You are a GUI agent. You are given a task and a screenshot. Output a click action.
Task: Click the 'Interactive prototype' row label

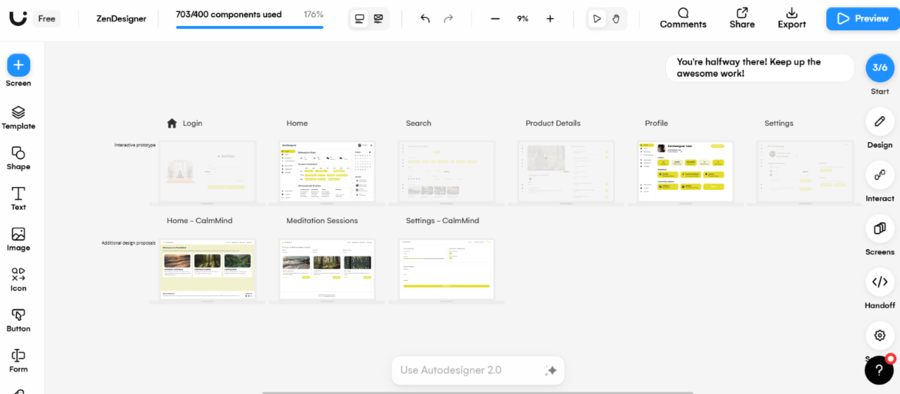pyautogui.click(x=135, y=145)
